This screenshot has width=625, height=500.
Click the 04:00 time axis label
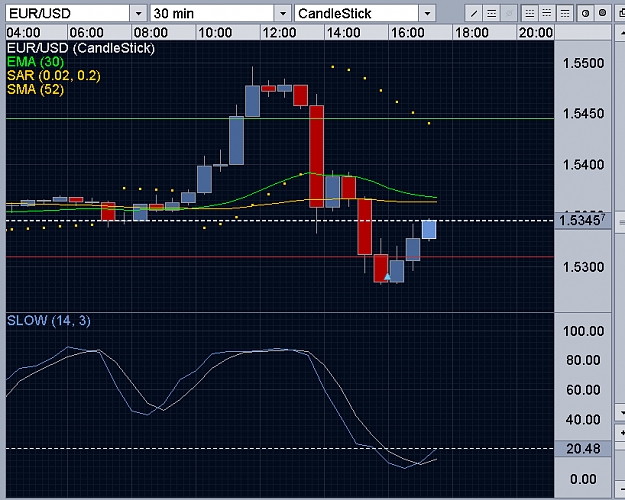23,32
